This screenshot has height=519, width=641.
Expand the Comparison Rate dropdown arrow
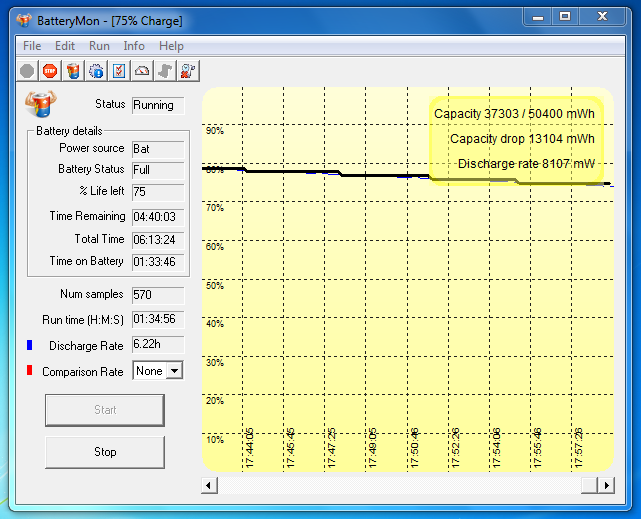(175, 371)
